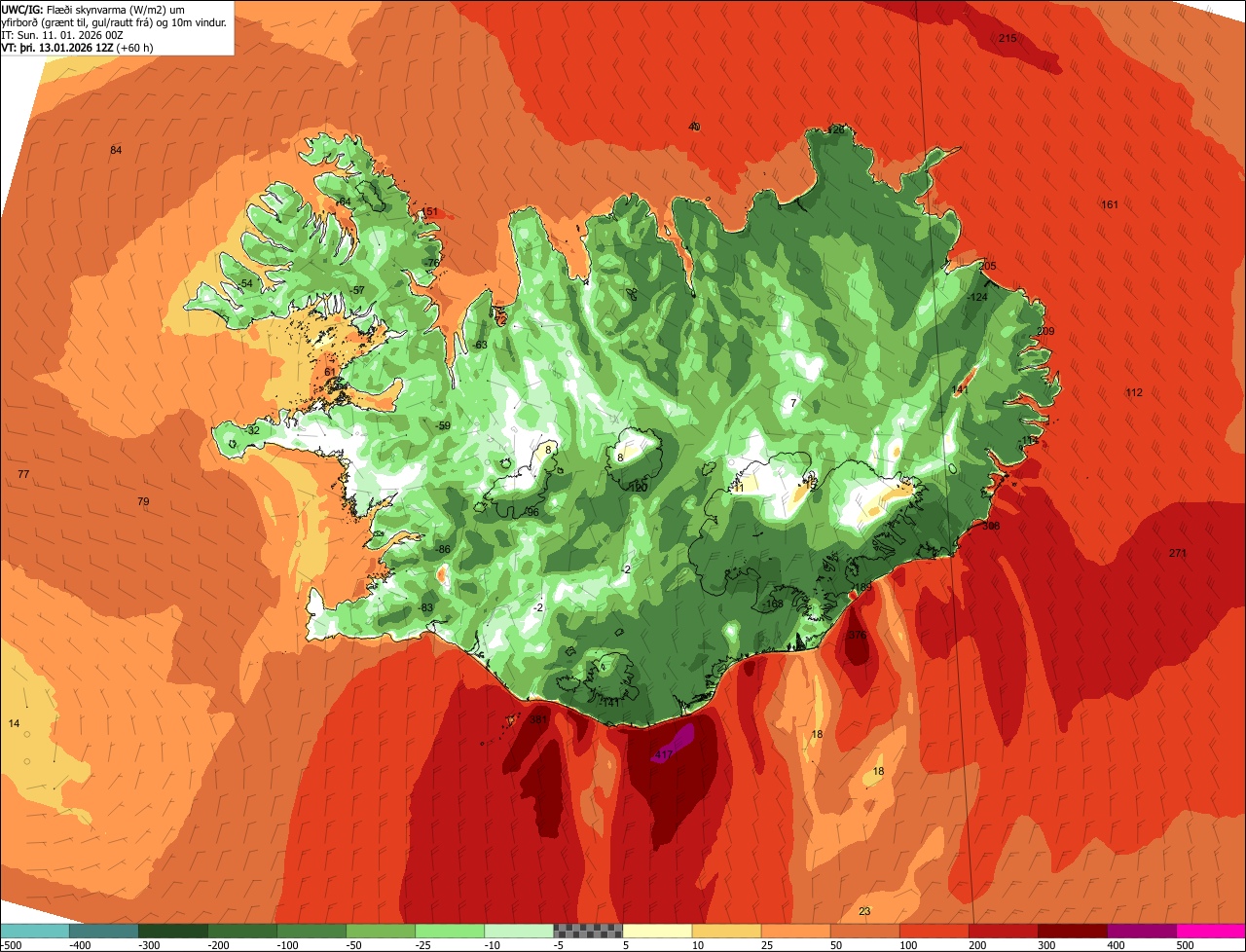Click the purple swatch between 400 and 500
Screen dimensions: 1246x952
pyautogui.click(x=1141, y=931)
